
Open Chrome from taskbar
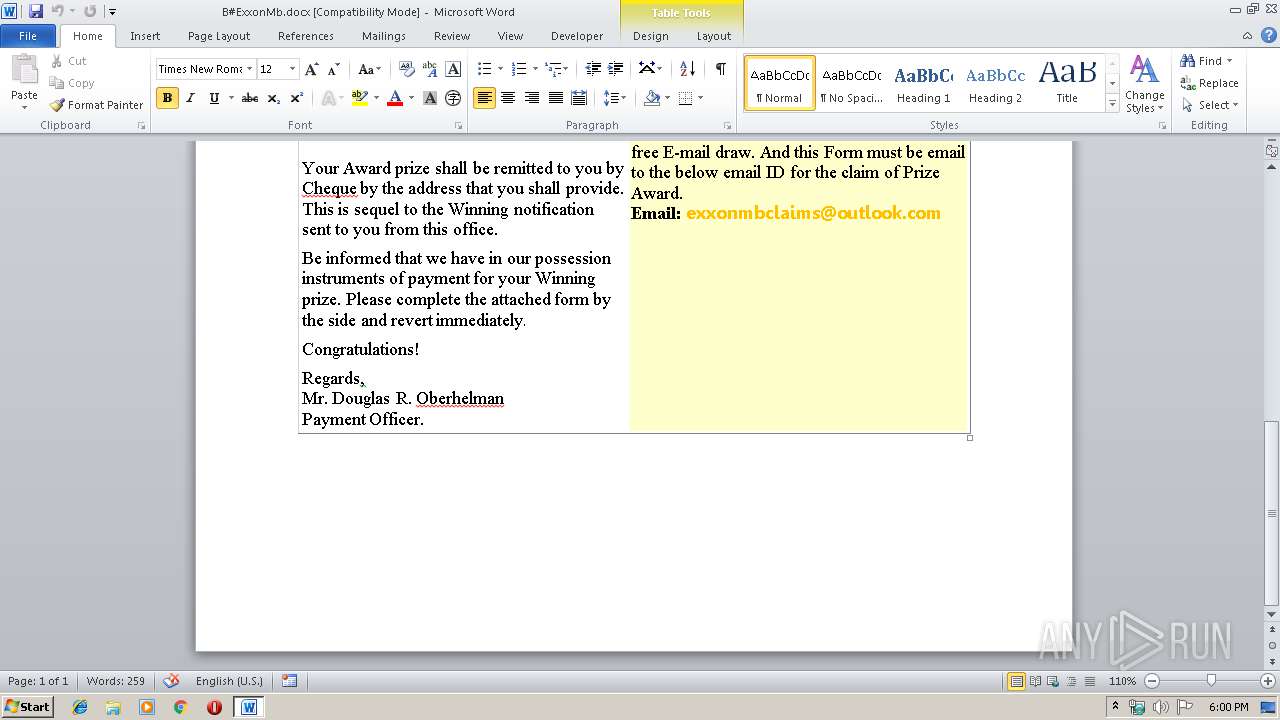(x=181, y=706)
